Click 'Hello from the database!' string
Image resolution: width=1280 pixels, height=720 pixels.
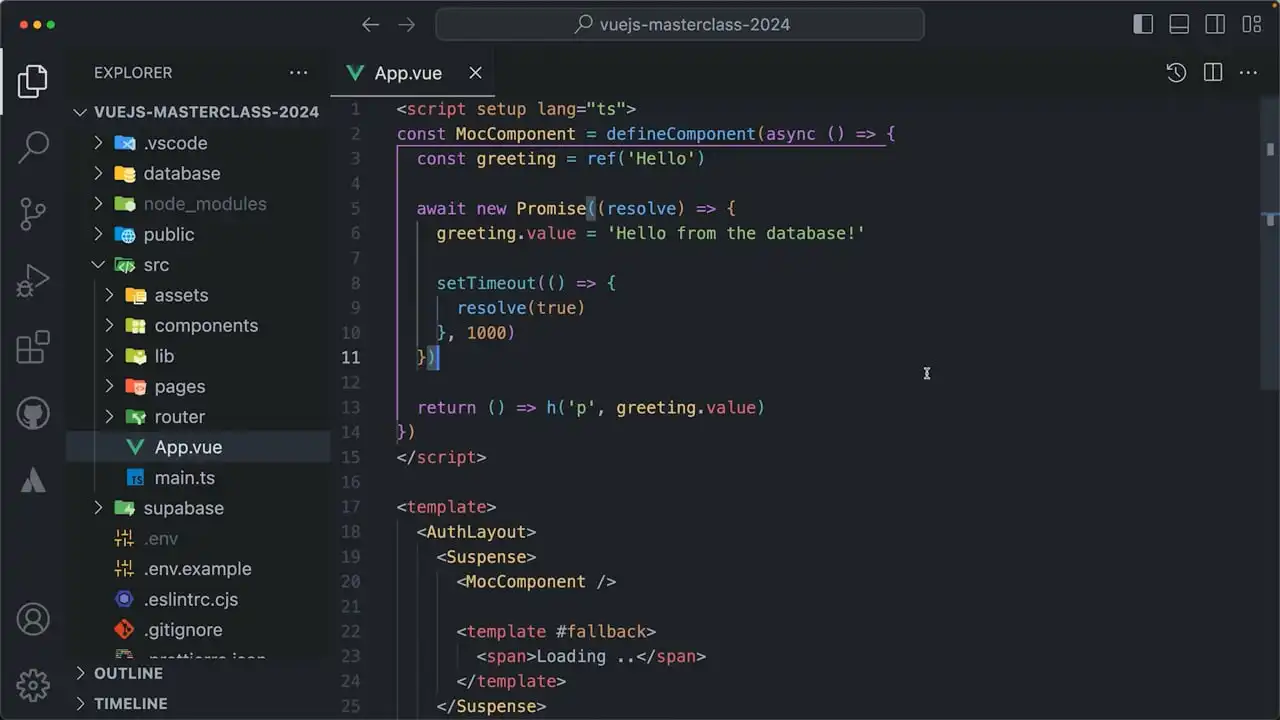pyautogui.click(x=736, y=233)
